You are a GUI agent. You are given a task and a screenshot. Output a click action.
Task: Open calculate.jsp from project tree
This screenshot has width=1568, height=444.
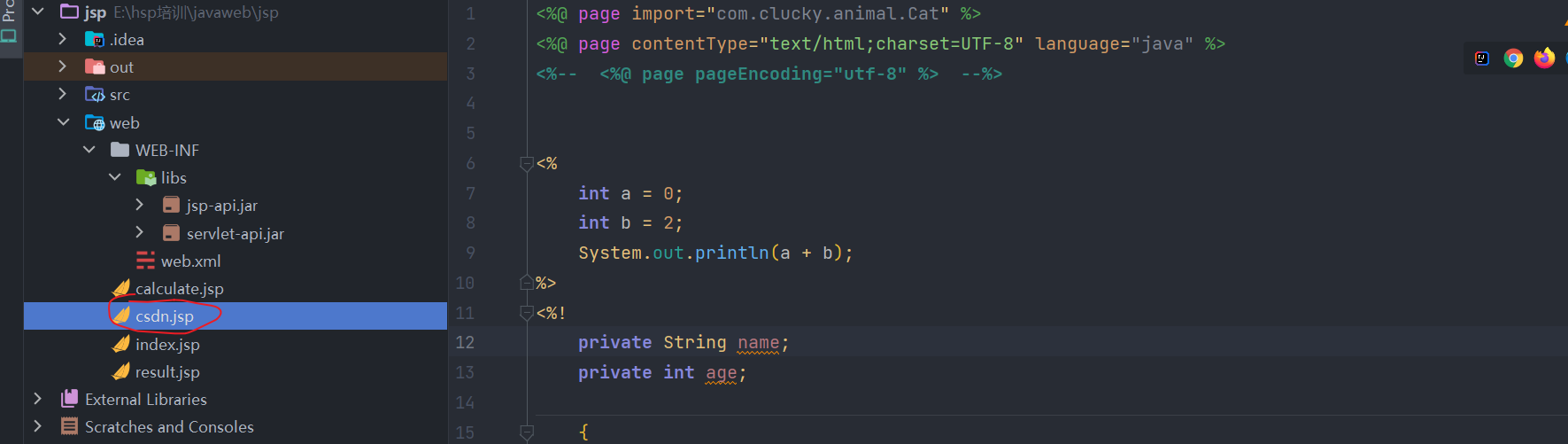[180, 289]
